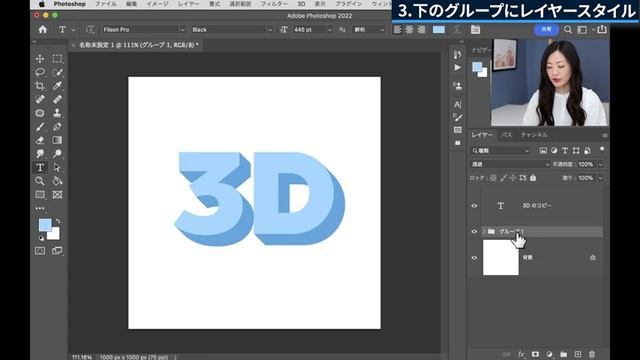Select the Quick Selection tool
The image size is (640, 360).
click(57, 72)
